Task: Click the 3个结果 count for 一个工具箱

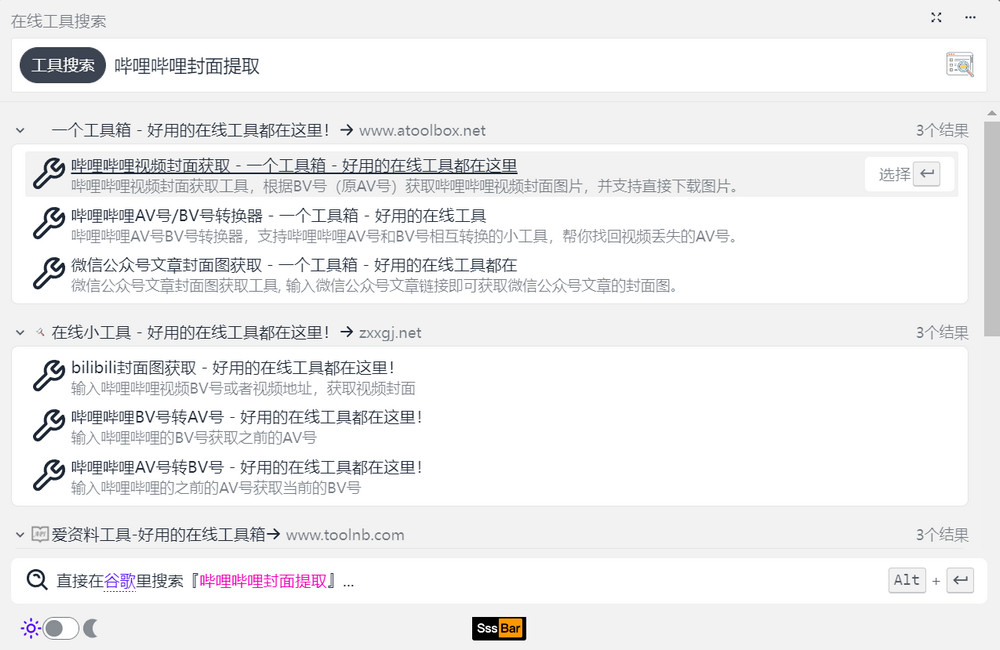Action: 942,131
